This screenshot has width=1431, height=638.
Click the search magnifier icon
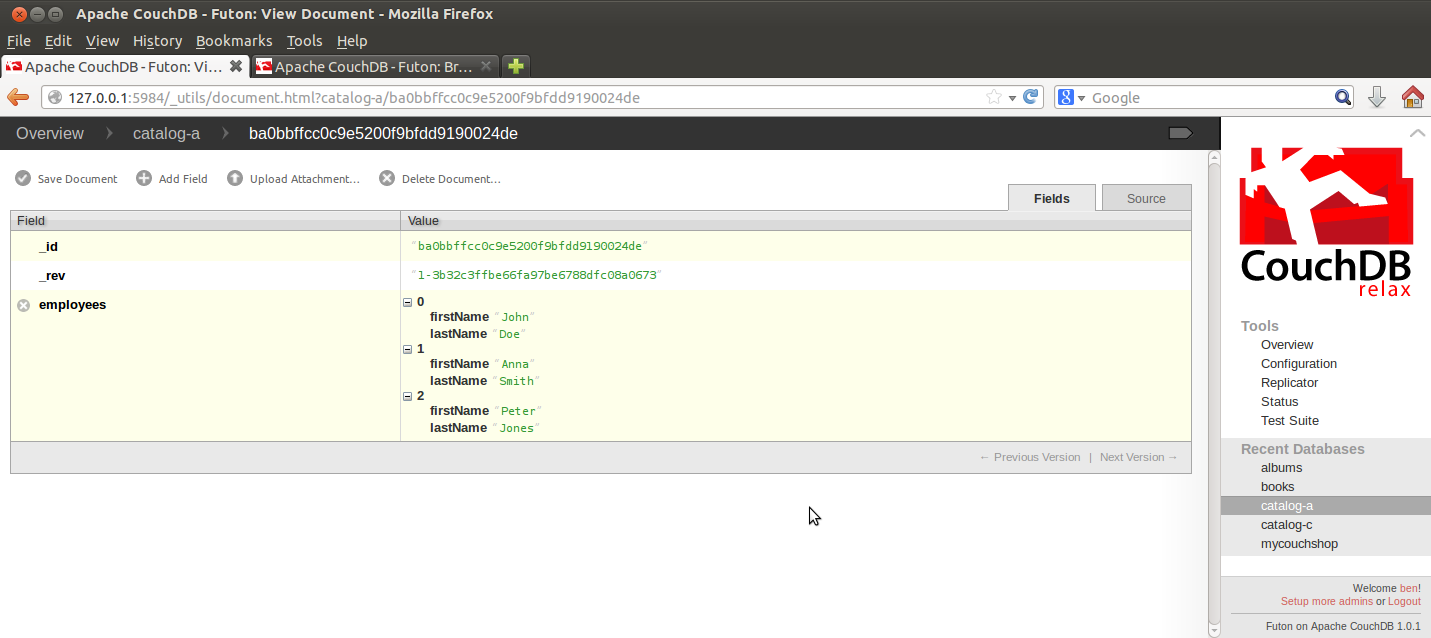point(1344,97)
